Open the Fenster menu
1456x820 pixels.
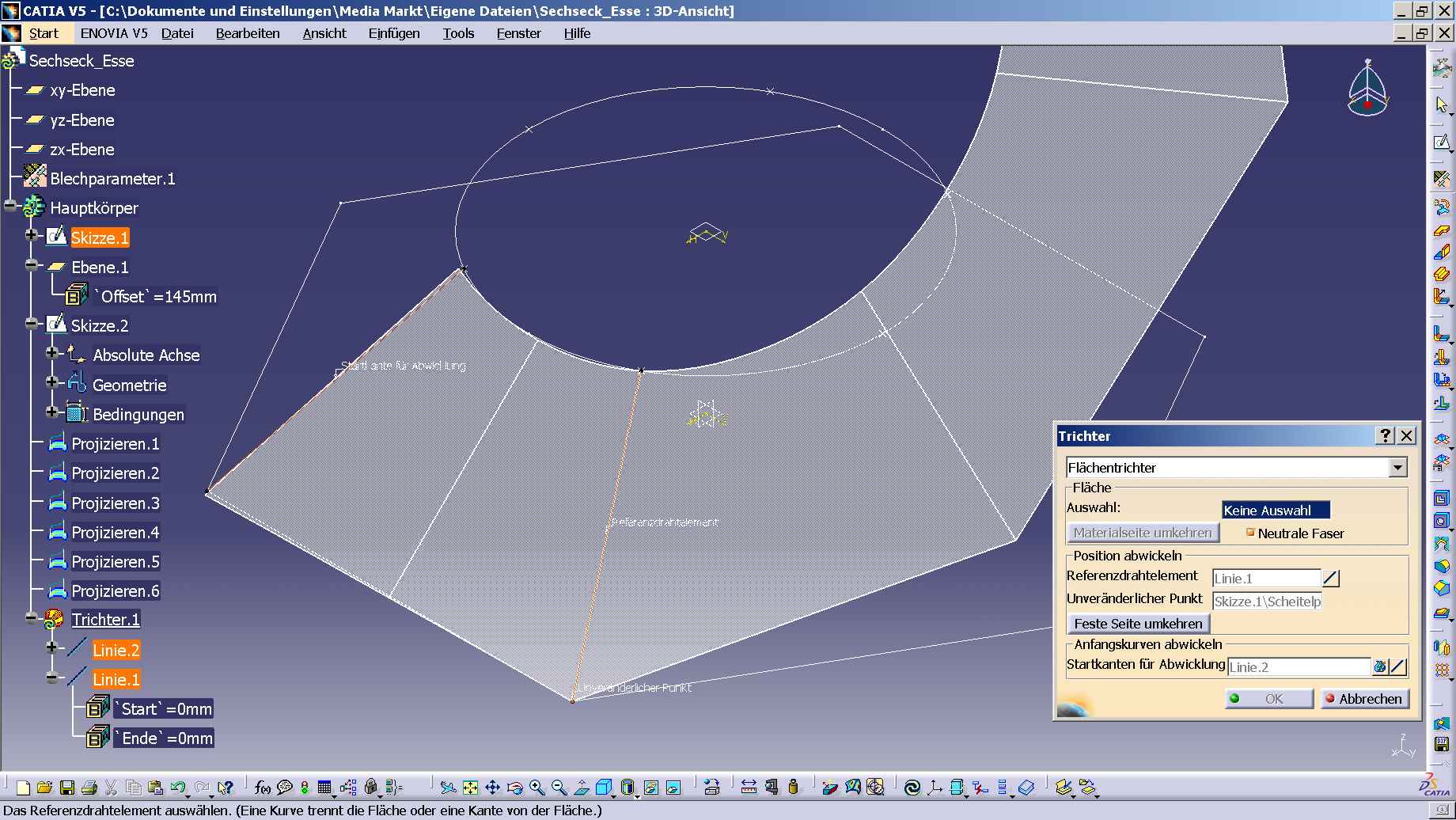tap(518, 33)
